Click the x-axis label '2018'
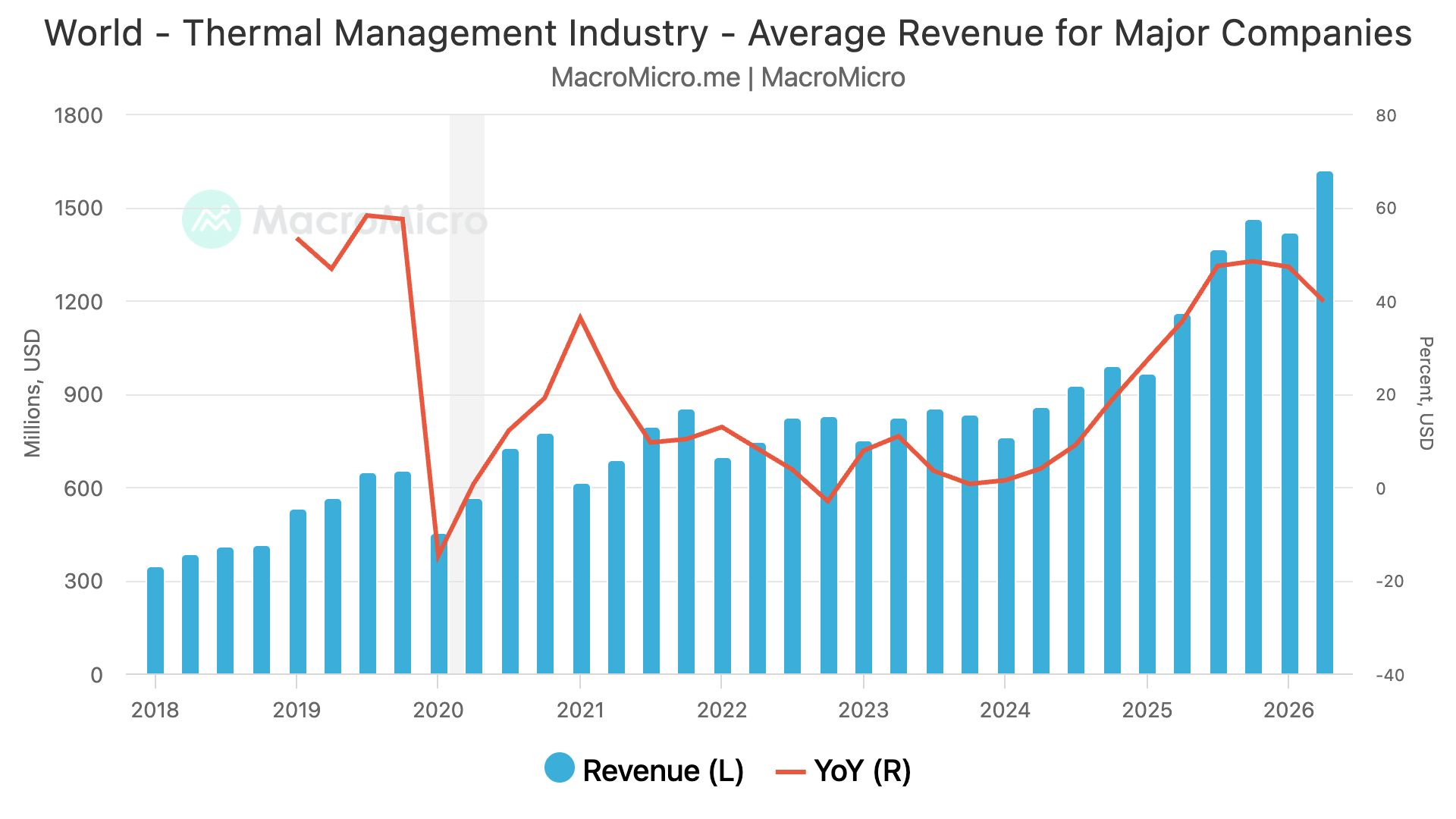Image resolution: width=1456 pixels, height=819 pixels. pyautogui.click(x=155, y=711)
